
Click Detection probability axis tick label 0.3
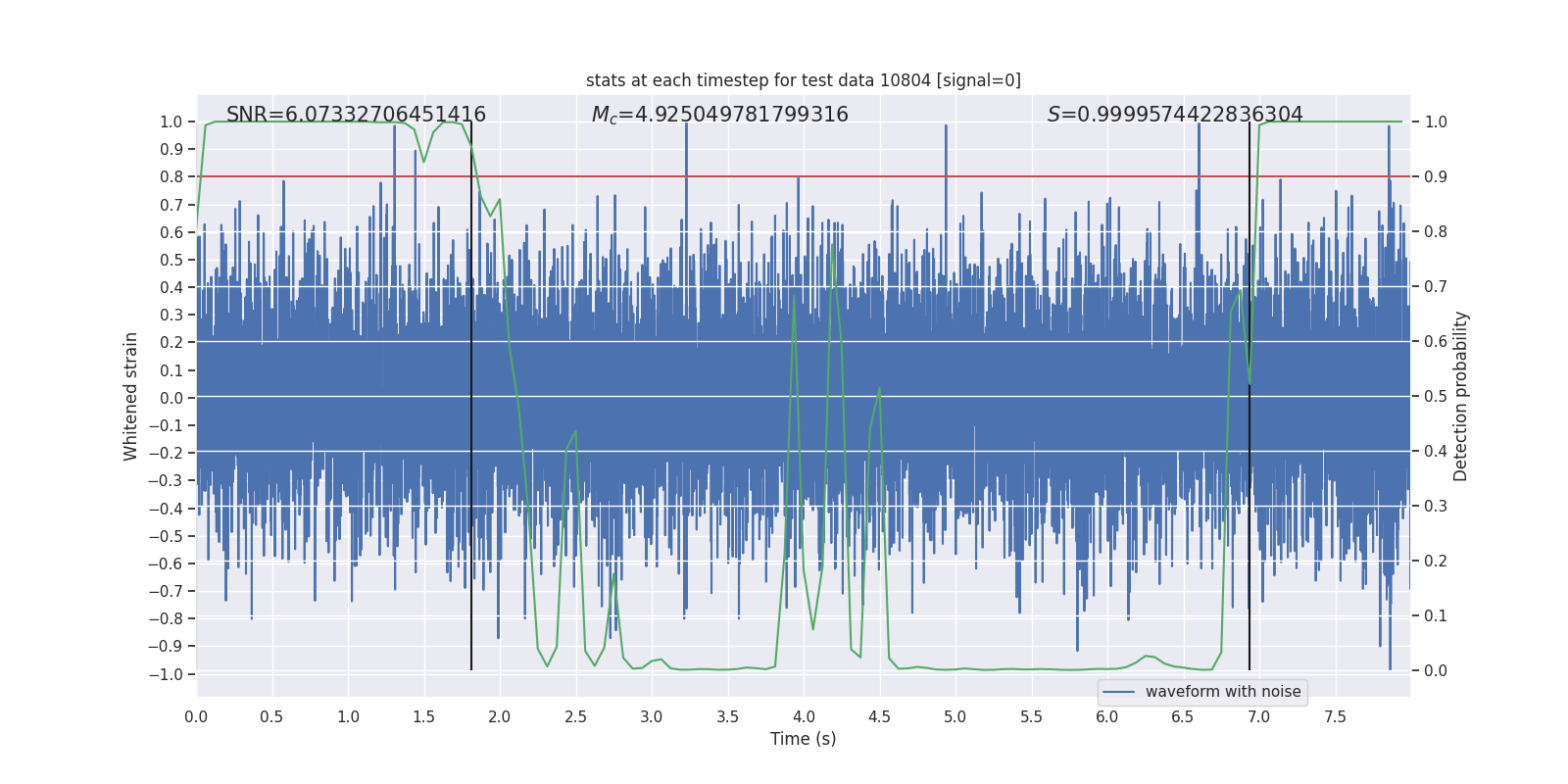click(x=1436, y=507)
